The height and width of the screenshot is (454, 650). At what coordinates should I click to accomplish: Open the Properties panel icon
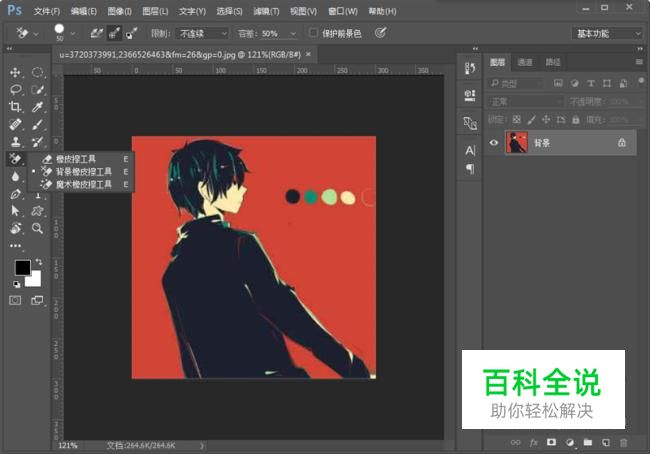click(x=470, y=95)
